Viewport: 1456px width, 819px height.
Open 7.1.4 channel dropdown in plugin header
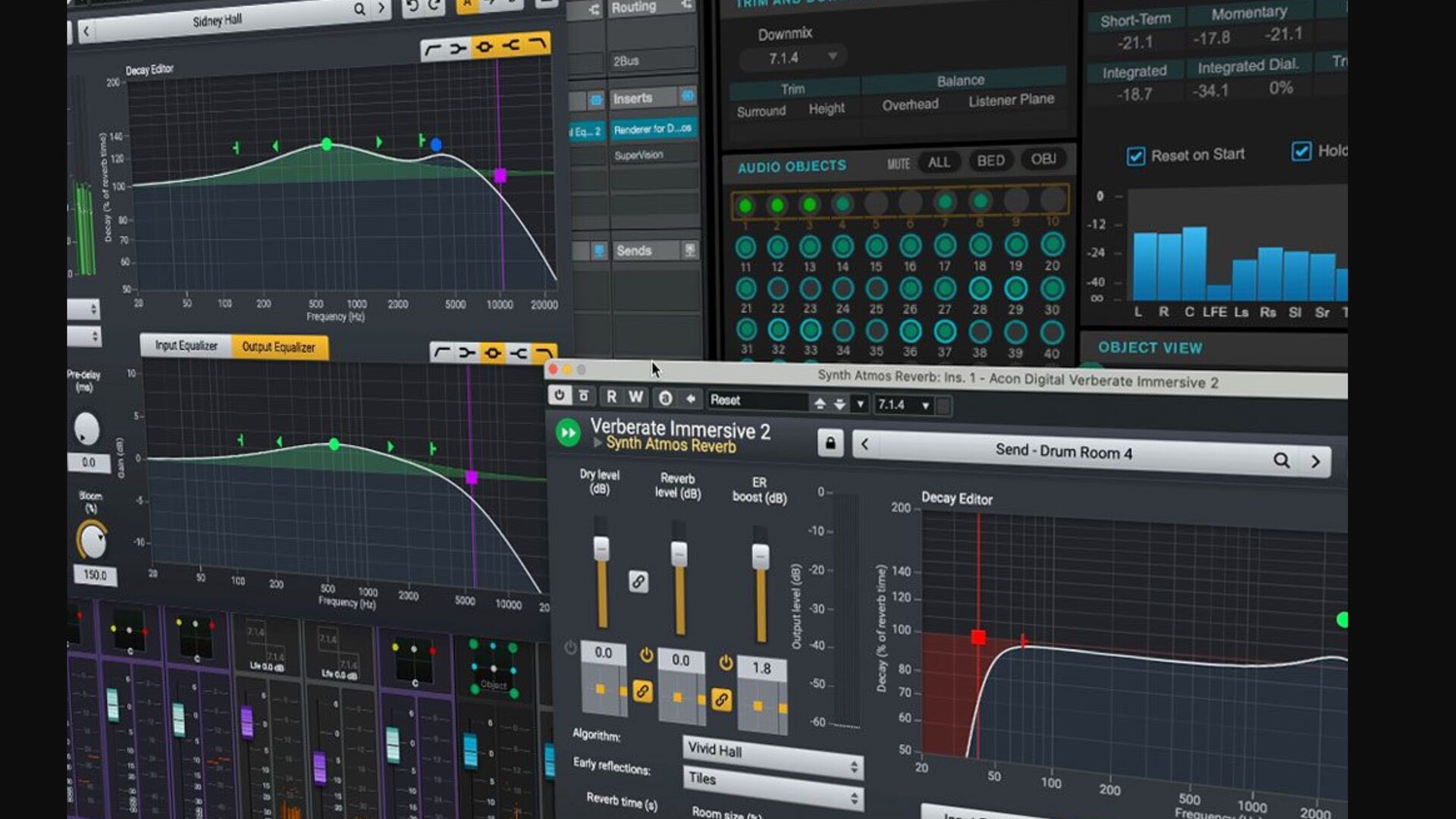(x=903, y=405)
